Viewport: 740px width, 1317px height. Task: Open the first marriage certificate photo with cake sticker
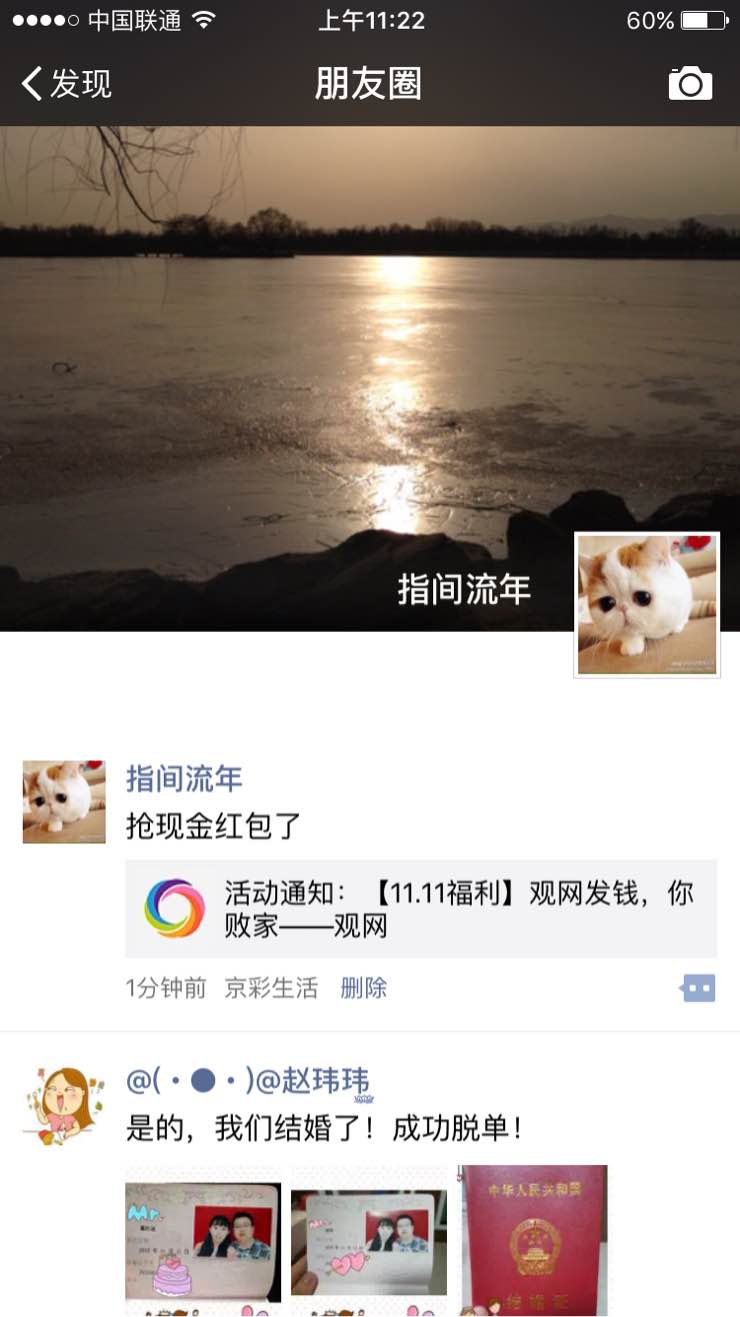[203, 1240]
